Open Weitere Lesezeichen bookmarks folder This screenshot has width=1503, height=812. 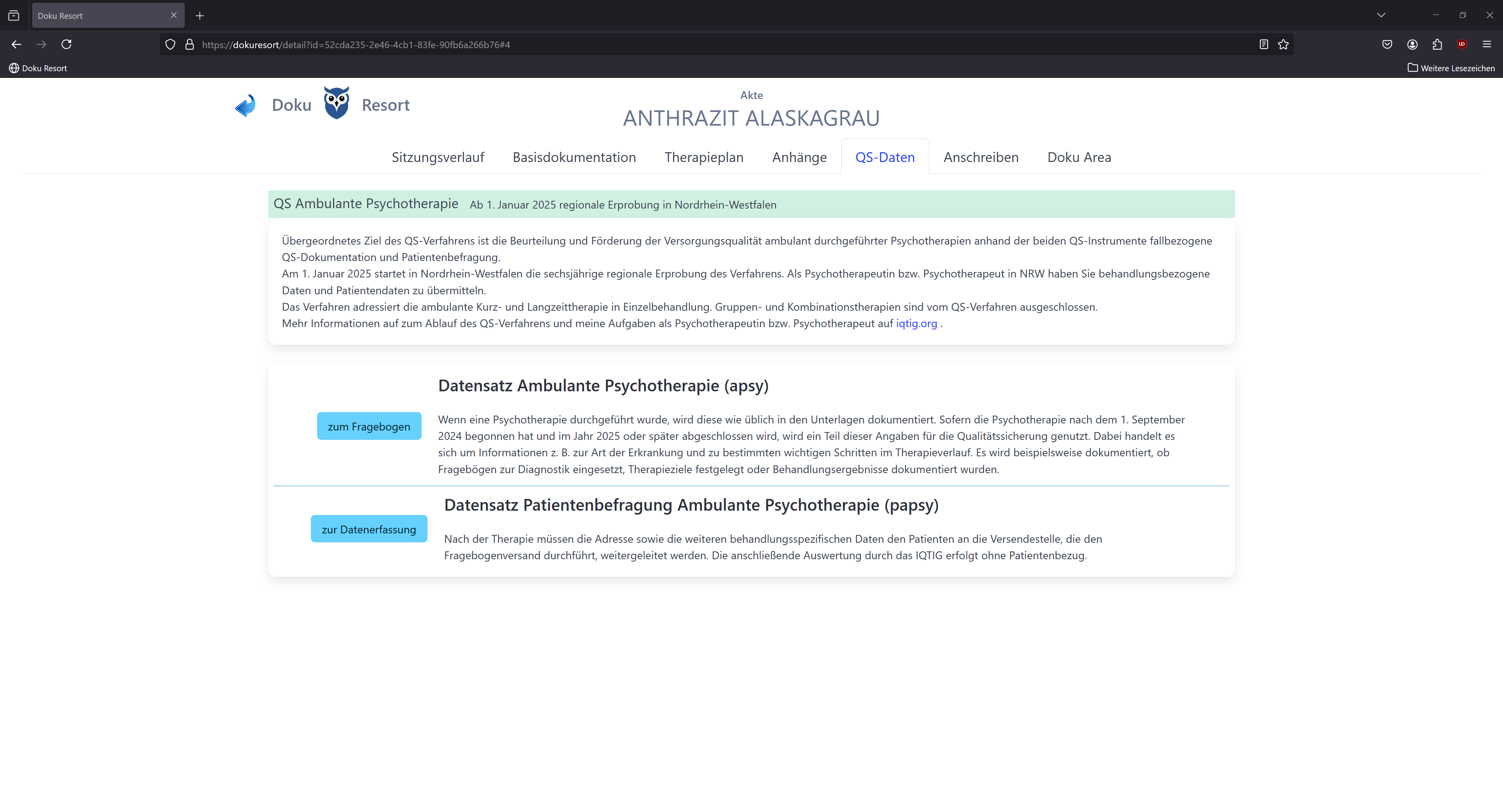pos(1451,68)
